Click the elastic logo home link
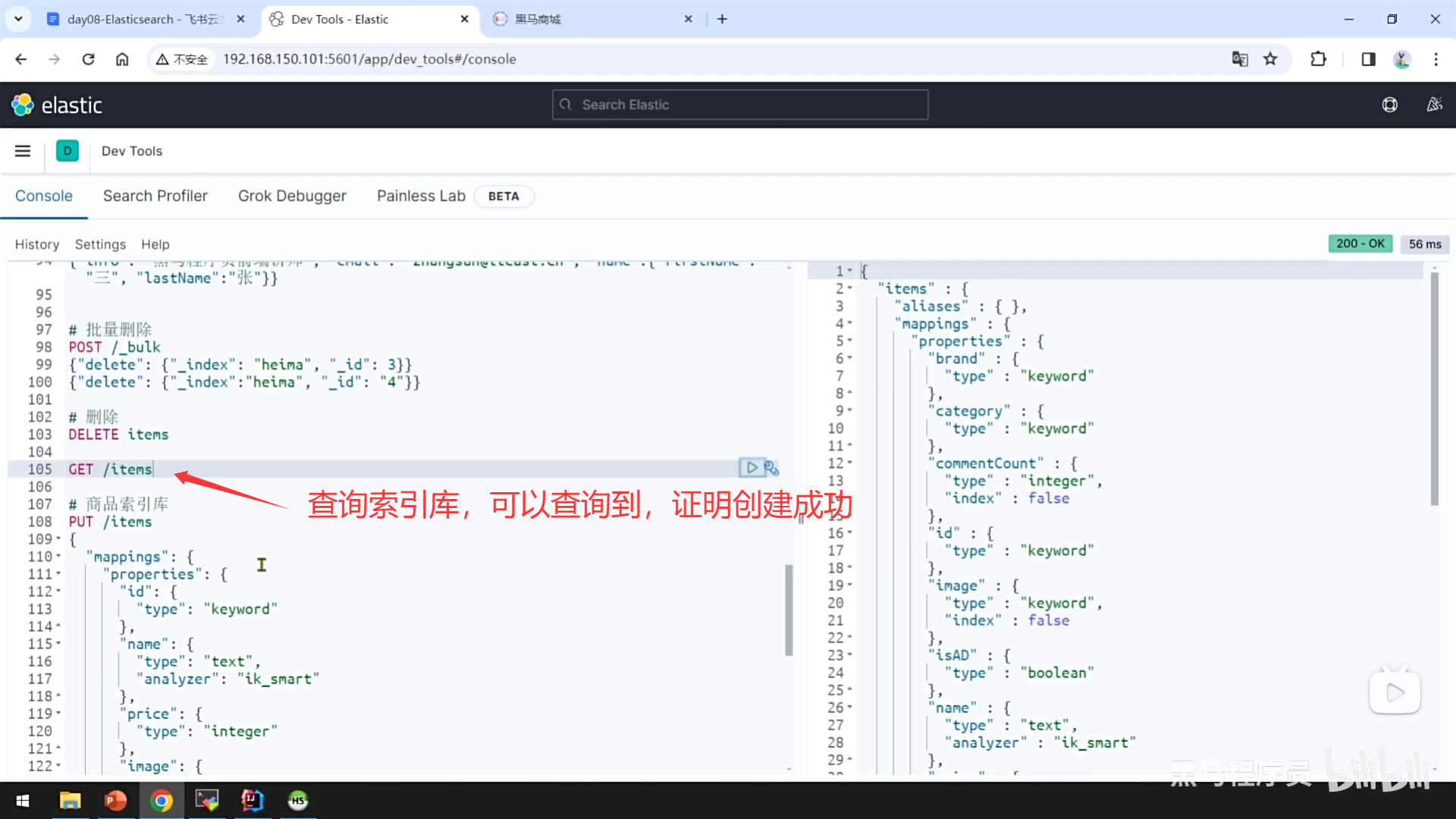 point(57,105)
